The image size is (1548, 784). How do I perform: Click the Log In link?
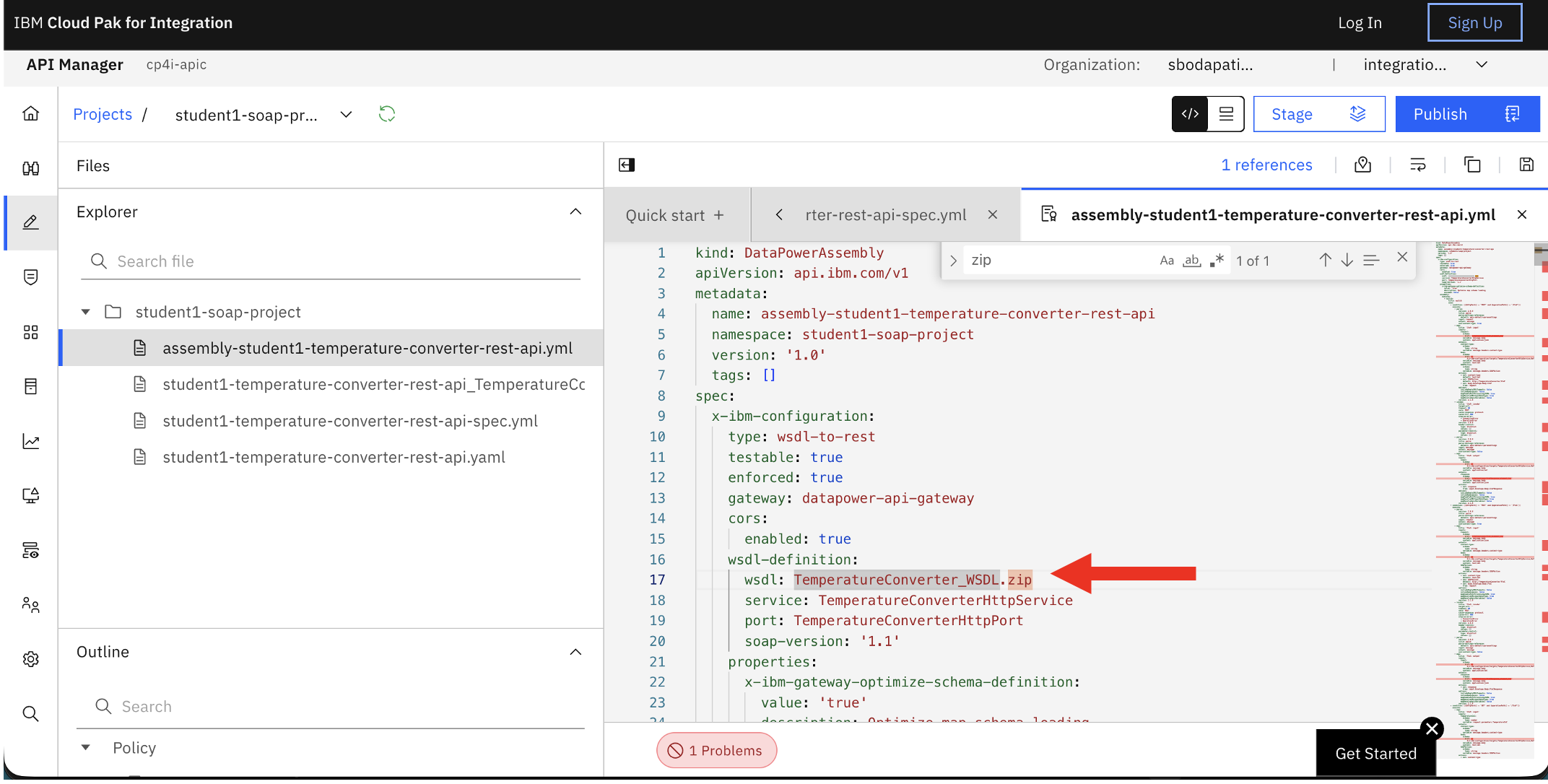pyautogui.click(x=1360, y=23)
